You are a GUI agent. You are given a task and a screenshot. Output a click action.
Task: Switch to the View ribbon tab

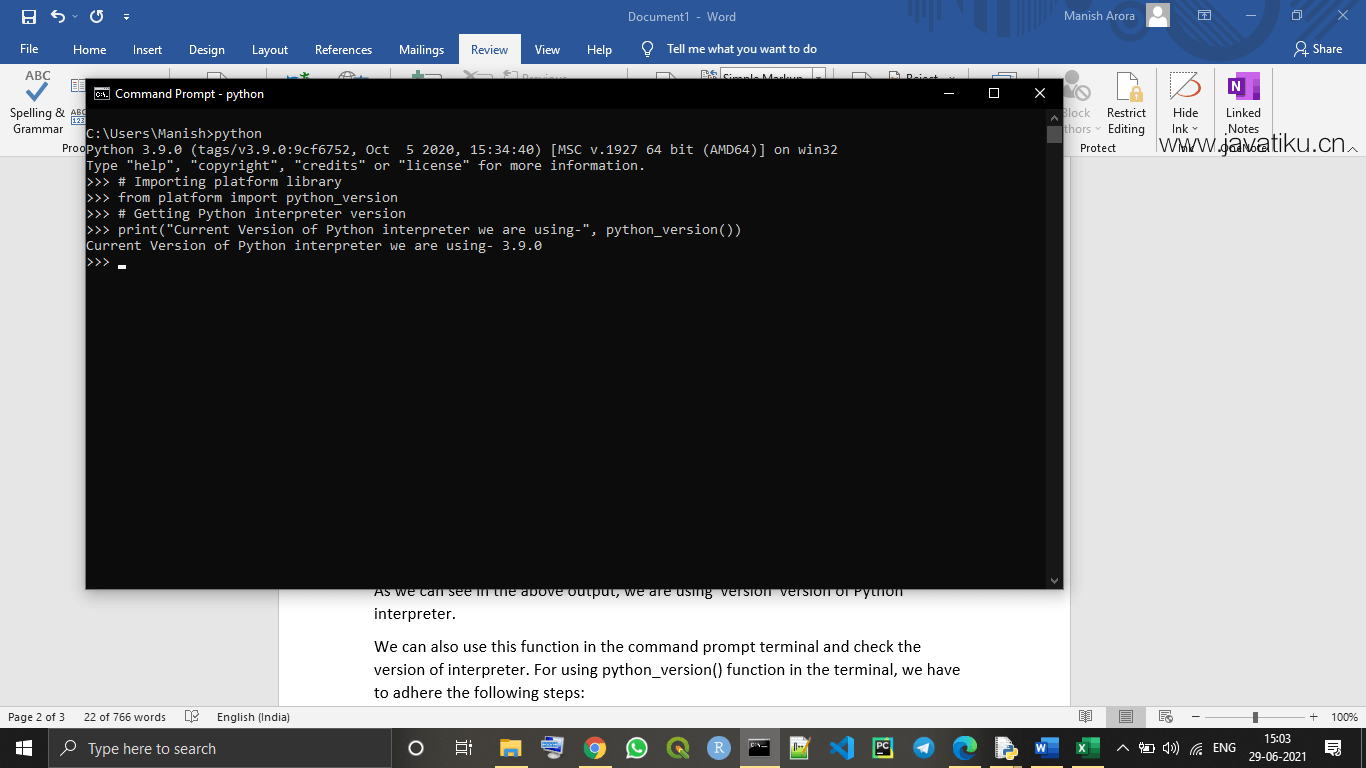pos(547,49)
